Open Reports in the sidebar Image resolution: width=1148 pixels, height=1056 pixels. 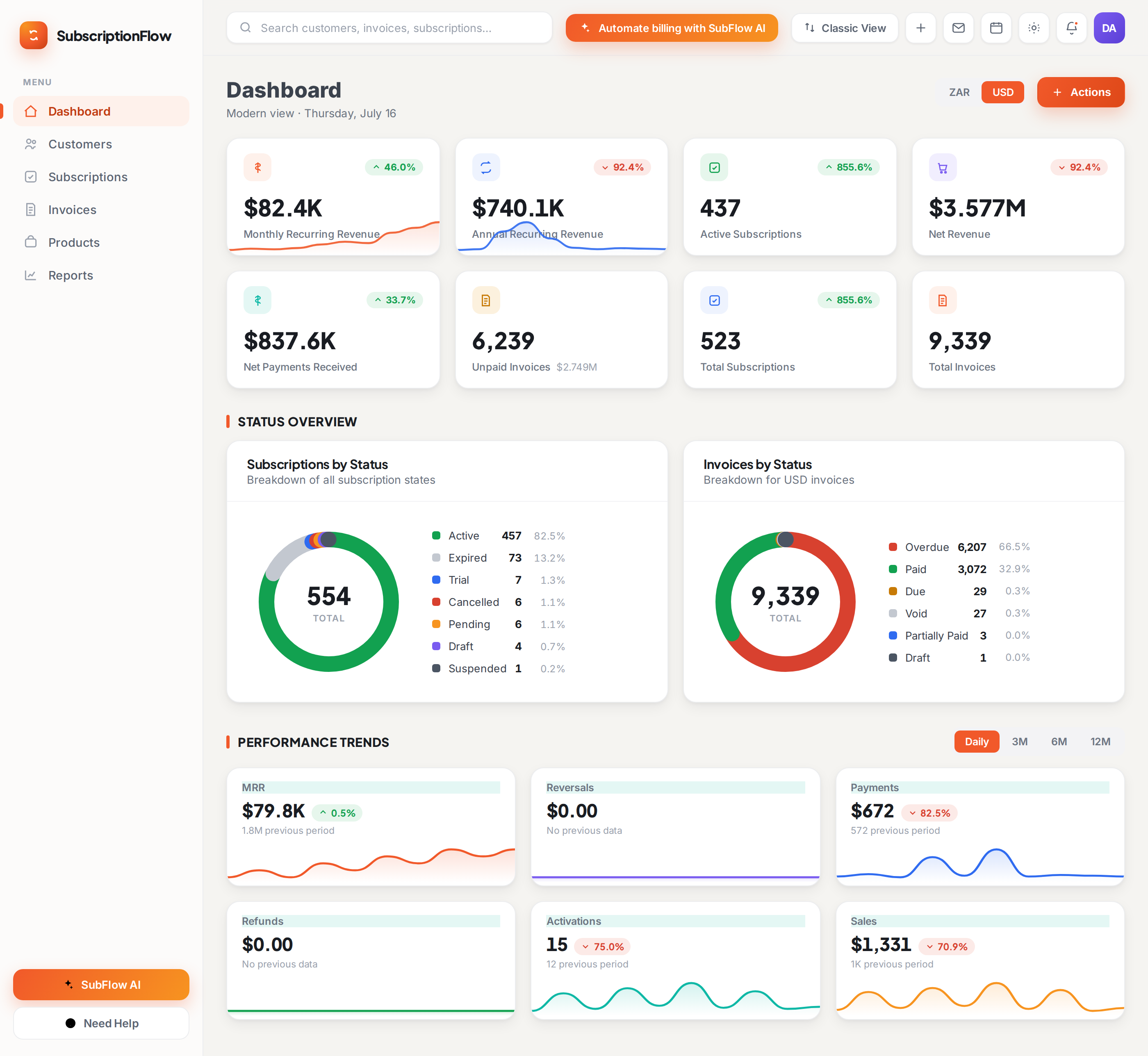coord(101,275)
